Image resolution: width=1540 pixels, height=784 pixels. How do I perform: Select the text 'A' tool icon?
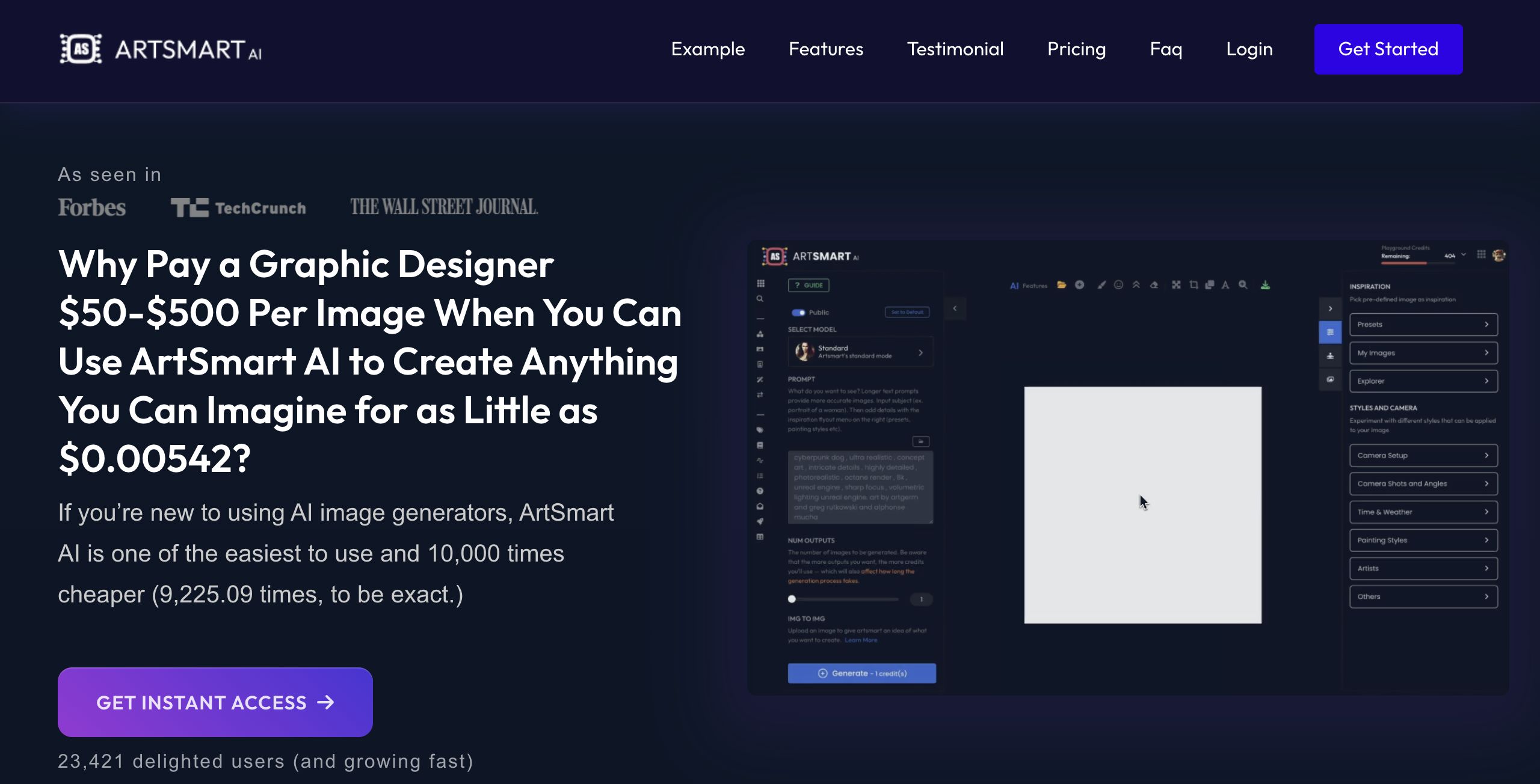pos(1225,285)
